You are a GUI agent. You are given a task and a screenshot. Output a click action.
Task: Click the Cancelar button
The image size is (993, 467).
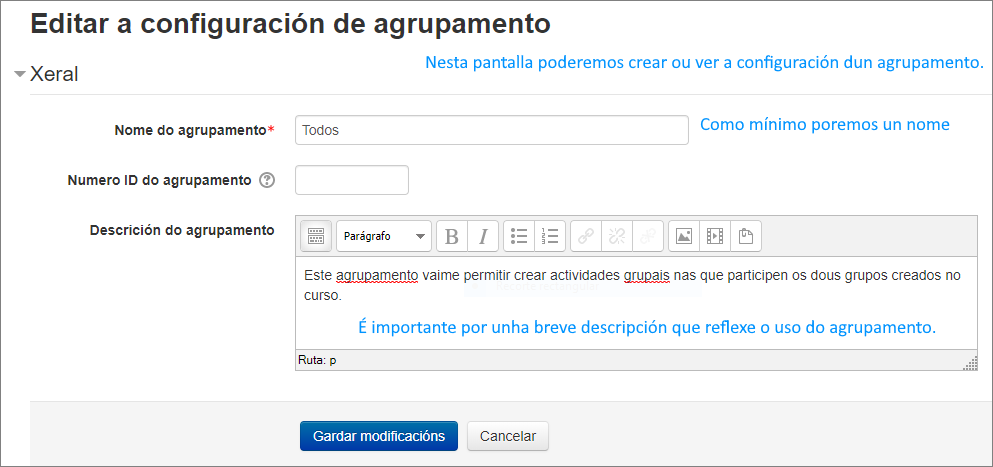click(508, 436)
